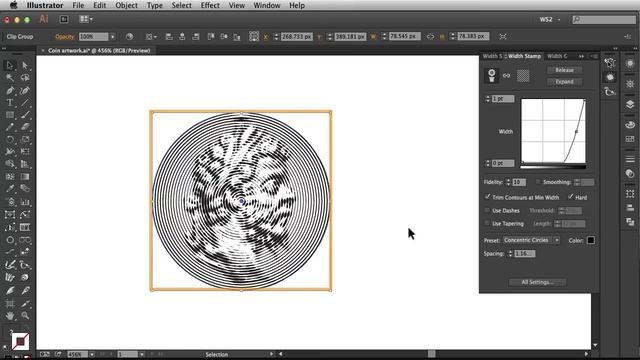Select the Gradient tool

pyautogui.click(x=25, y=177)
